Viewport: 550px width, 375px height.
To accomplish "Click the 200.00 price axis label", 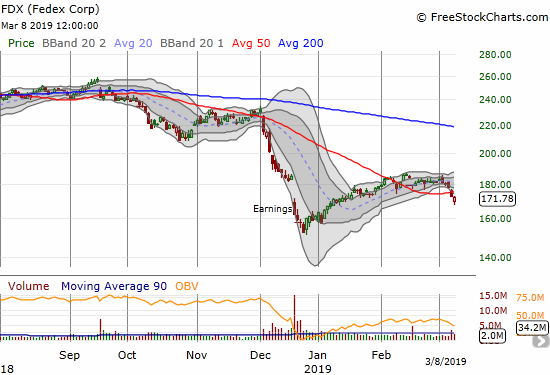I will (x=495, y=153).
